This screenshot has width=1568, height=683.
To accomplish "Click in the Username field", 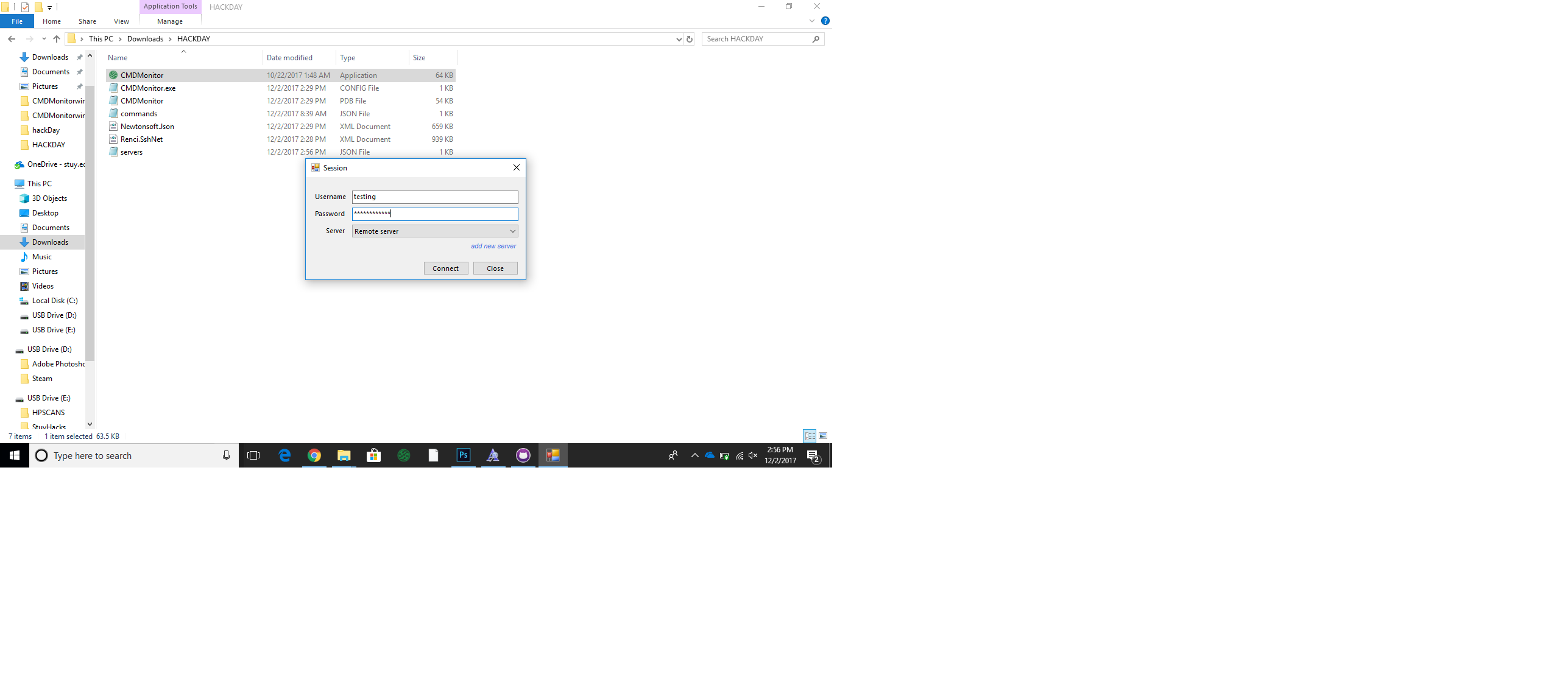I will [x=434, y=197].
